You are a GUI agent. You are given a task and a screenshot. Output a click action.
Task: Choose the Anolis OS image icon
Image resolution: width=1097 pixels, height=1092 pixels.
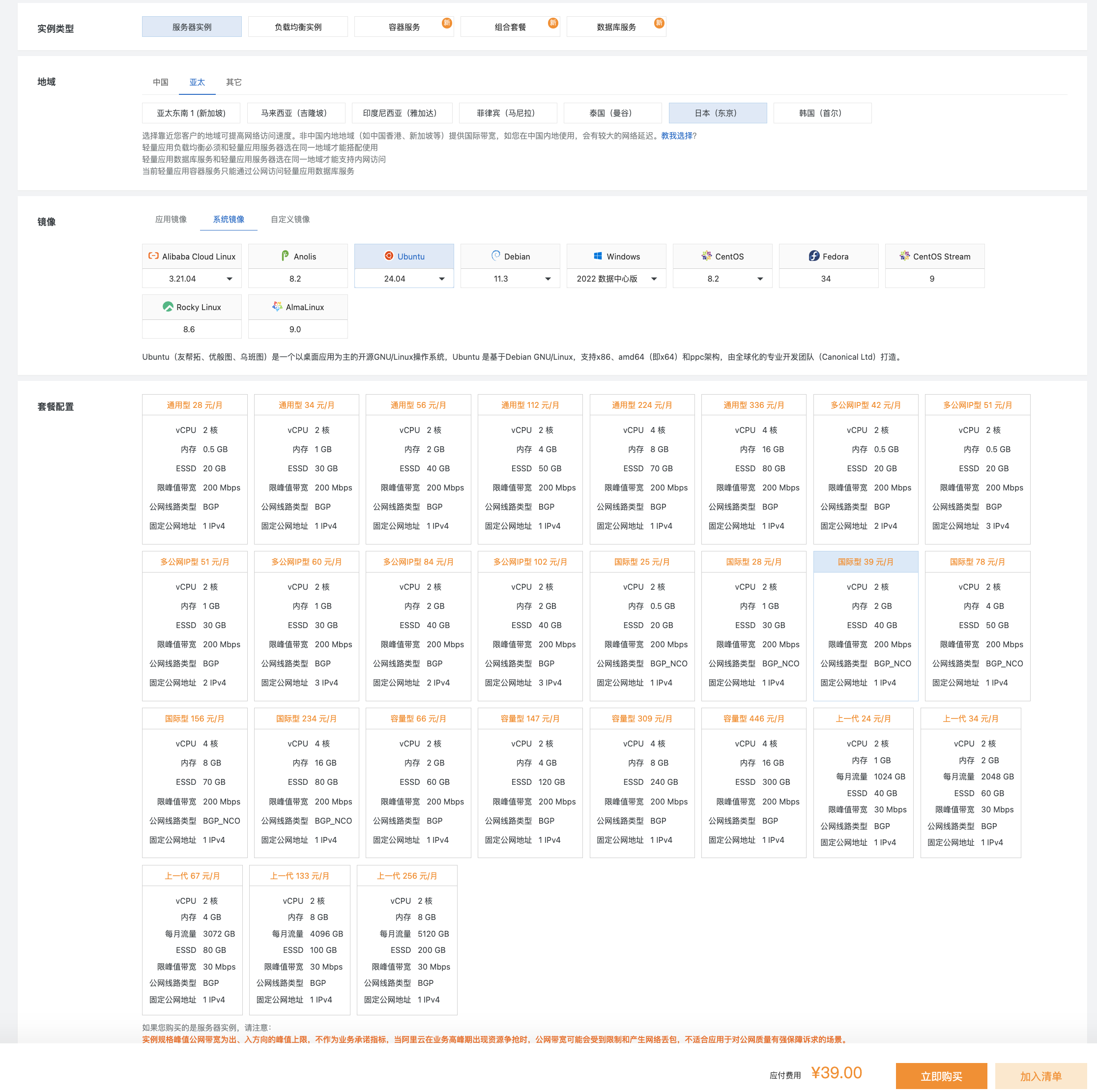[285, 256]
